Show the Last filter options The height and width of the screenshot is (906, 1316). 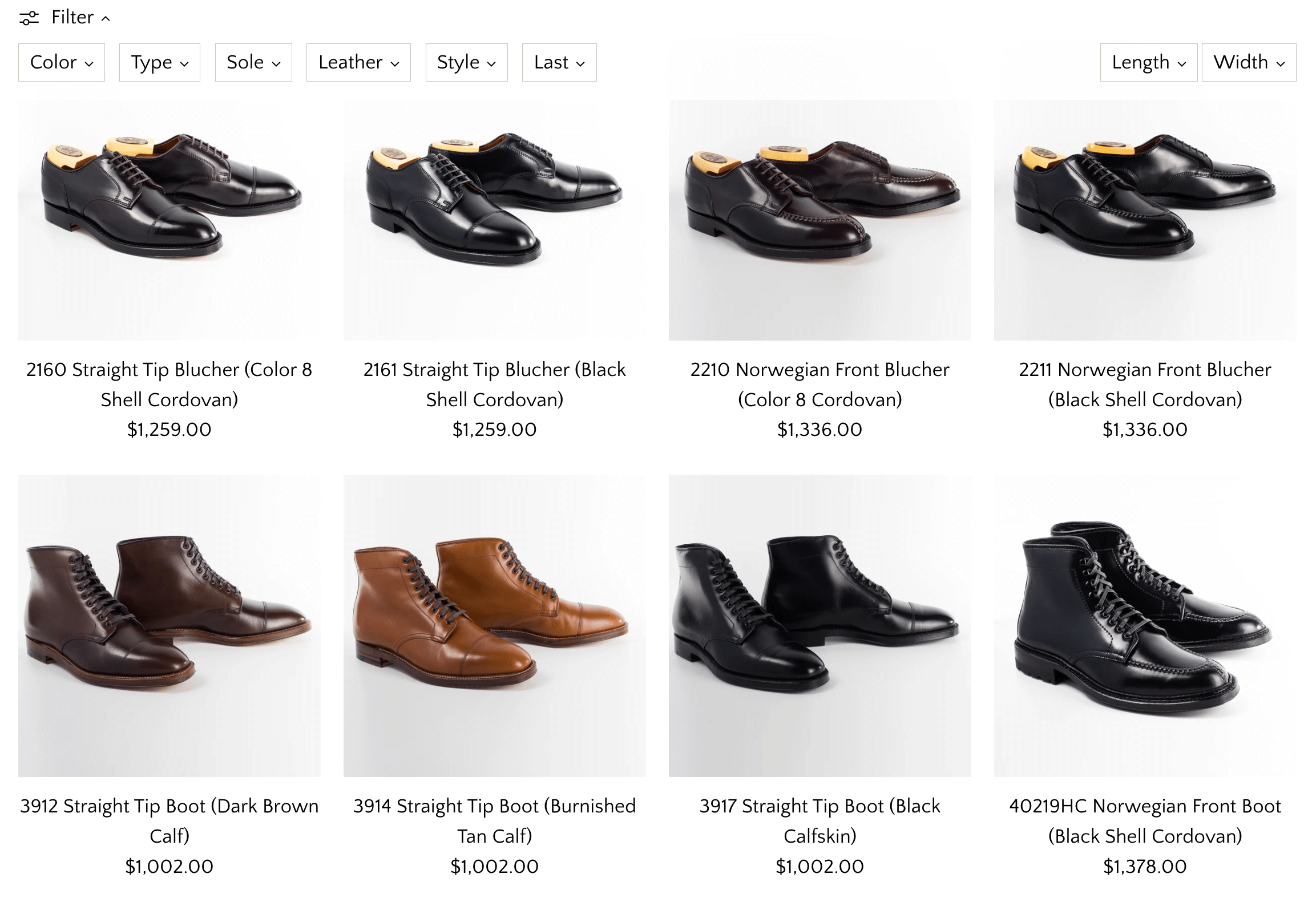(559, 62)
